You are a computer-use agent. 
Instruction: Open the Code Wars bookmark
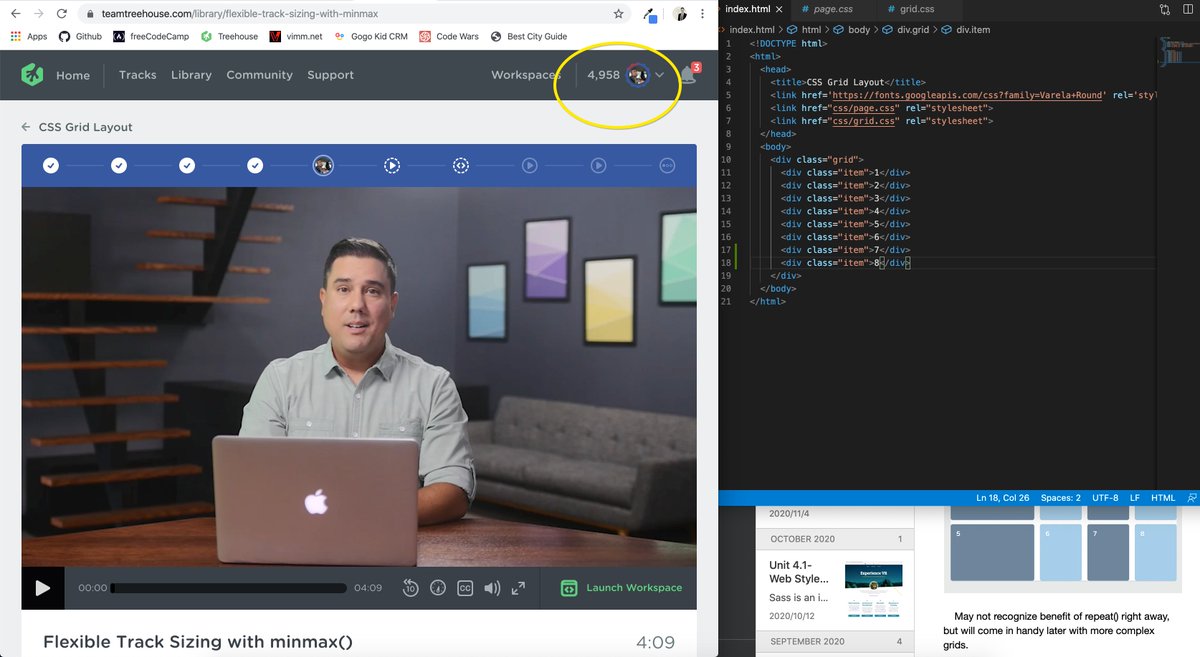[449, 36]
